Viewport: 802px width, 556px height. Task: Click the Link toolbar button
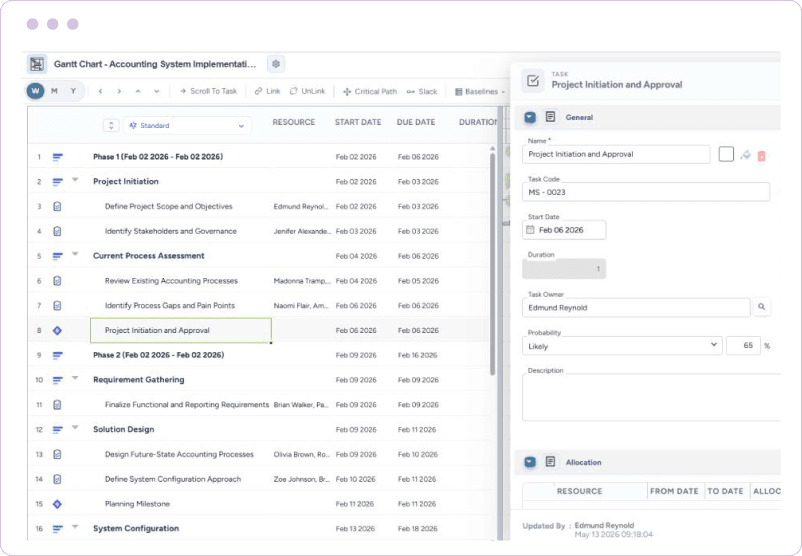click(268, 91)
